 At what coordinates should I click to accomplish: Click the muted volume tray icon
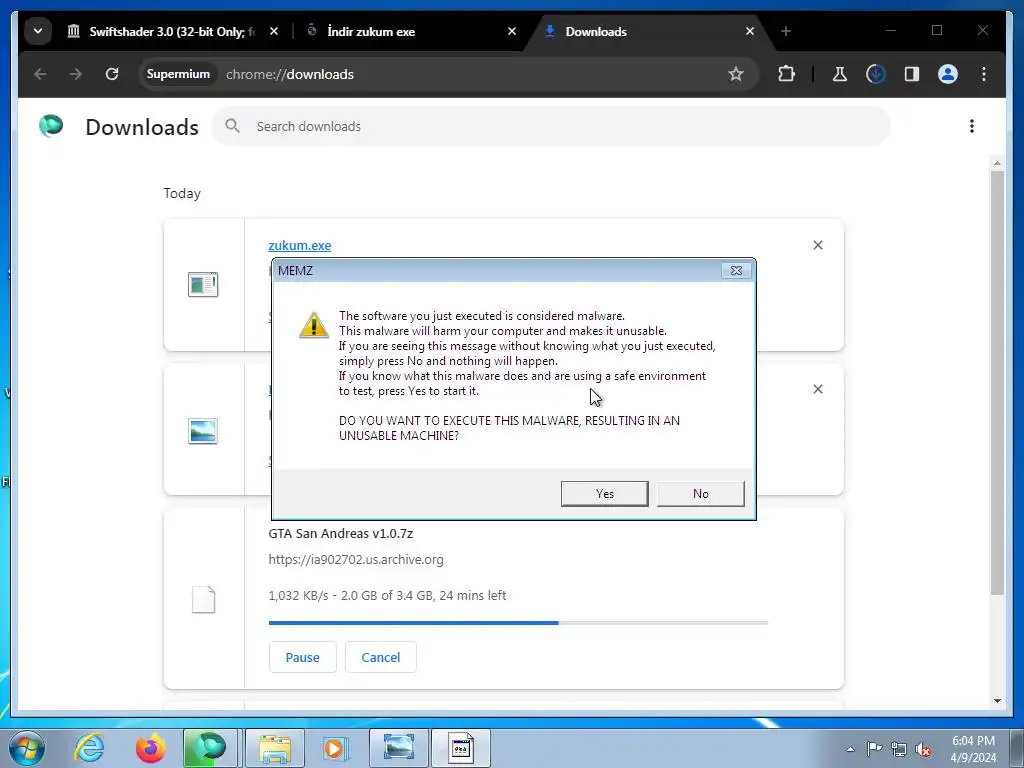coord(923,749)
